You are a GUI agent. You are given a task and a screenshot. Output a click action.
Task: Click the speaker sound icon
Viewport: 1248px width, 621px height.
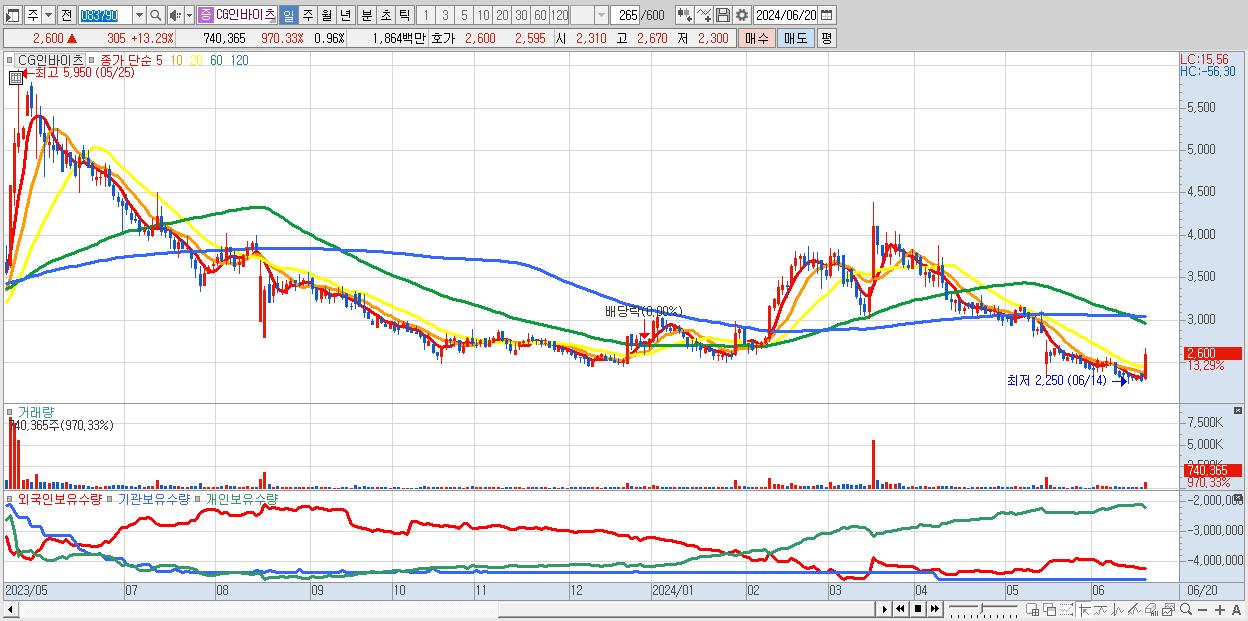[175, 15]
